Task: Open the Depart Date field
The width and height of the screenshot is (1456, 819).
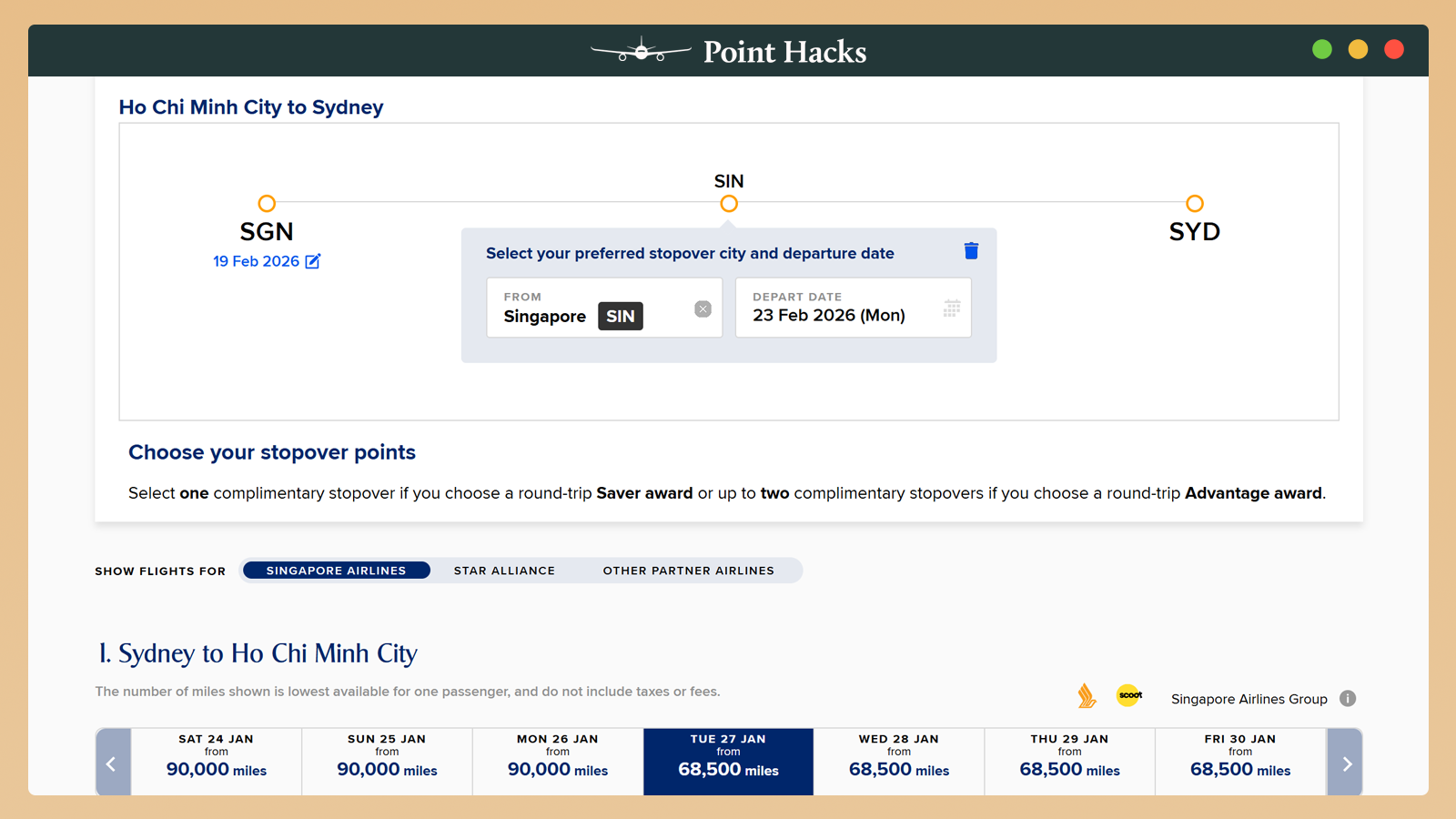Action: point(842,308)
